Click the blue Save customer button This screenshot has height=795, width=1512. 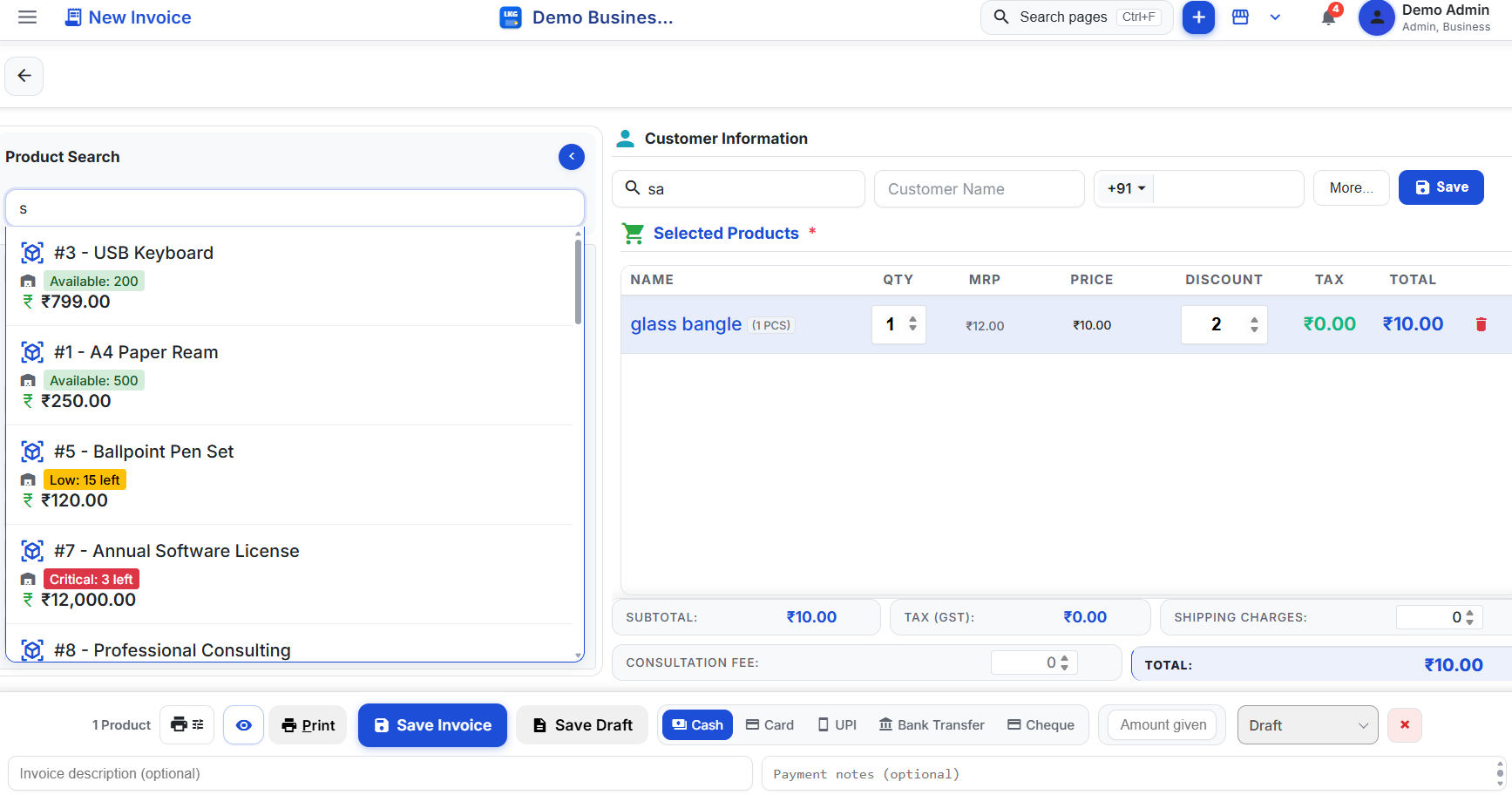(x=1441, y=187)
